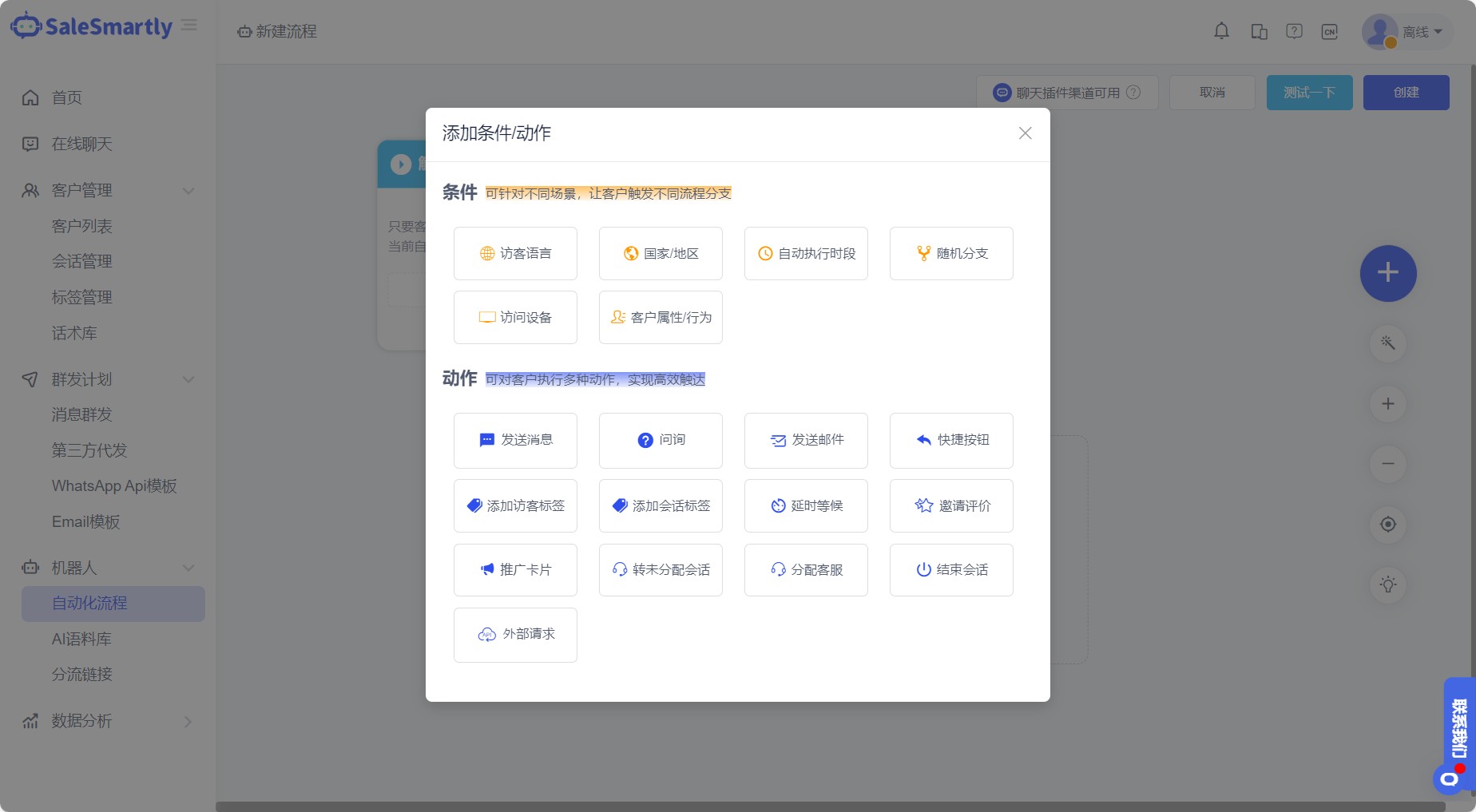Click the blue plus add node button
The width and height of the screenshot is (1476, 812).
pyautogui.click(x=1387, y=273)
